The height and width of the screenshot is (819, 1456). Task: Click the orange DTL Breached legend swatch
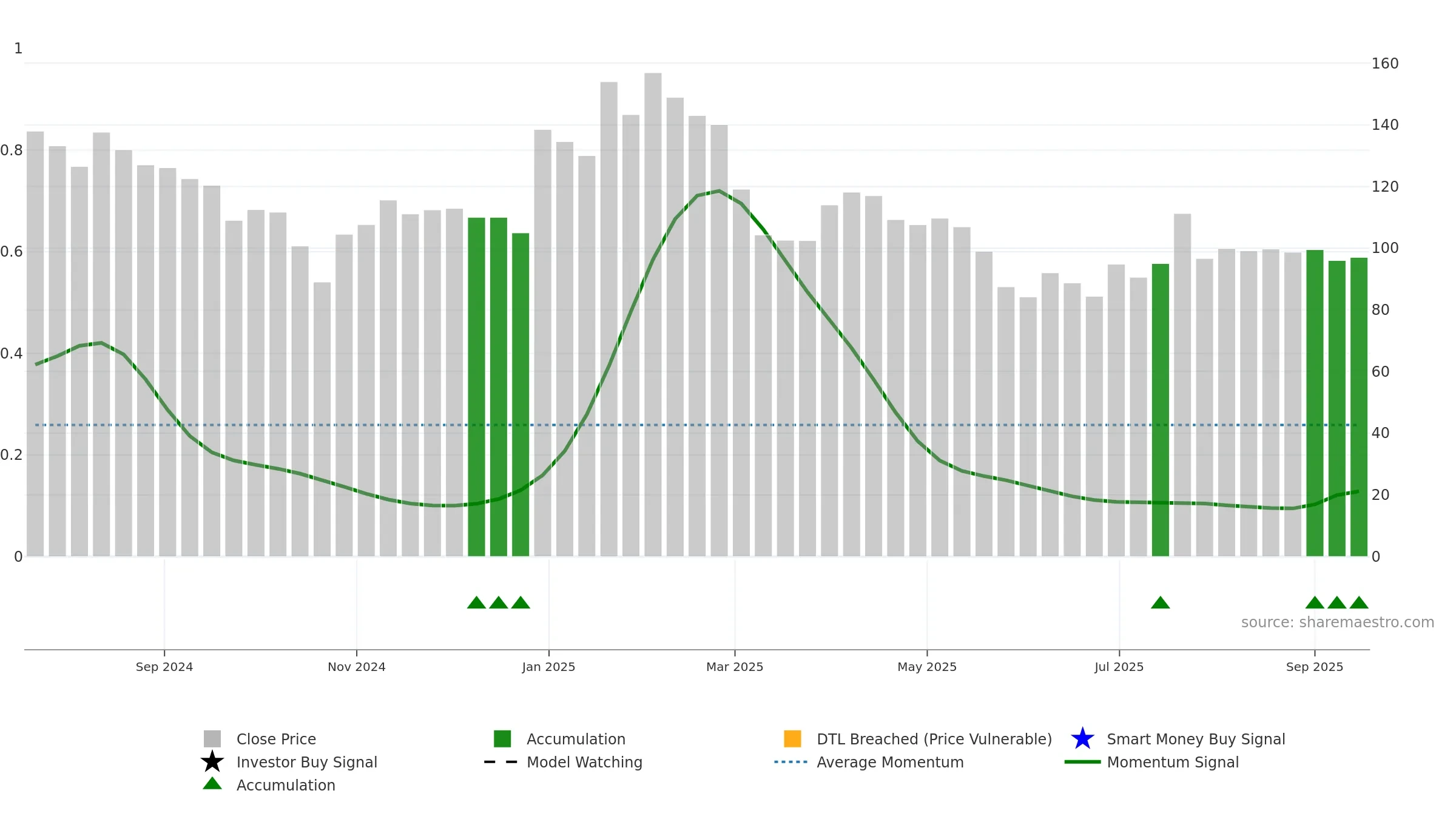[792, 739]
